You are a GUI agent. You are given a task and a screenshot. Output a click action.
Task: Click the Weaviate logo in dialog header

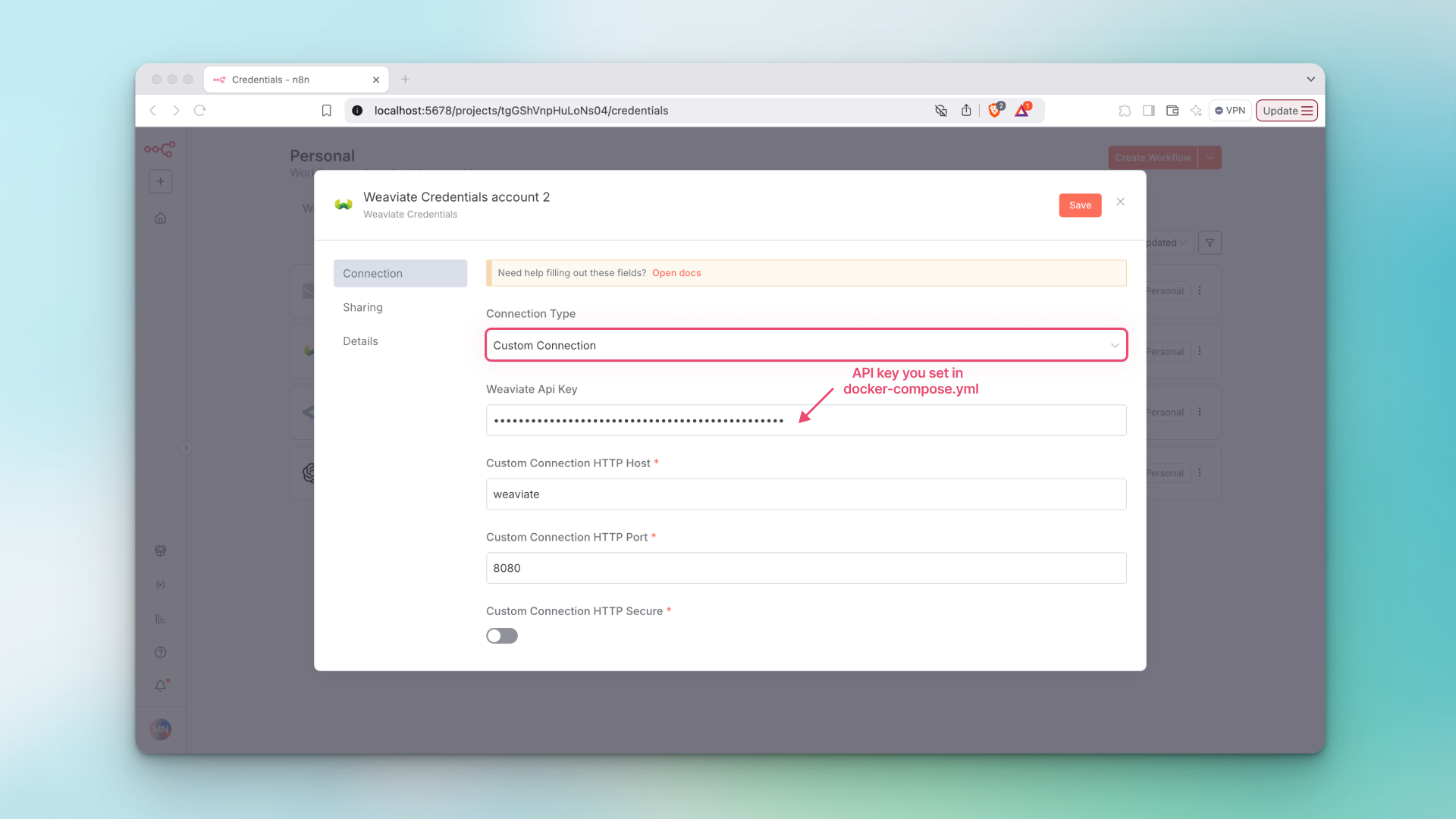[344, 205]
